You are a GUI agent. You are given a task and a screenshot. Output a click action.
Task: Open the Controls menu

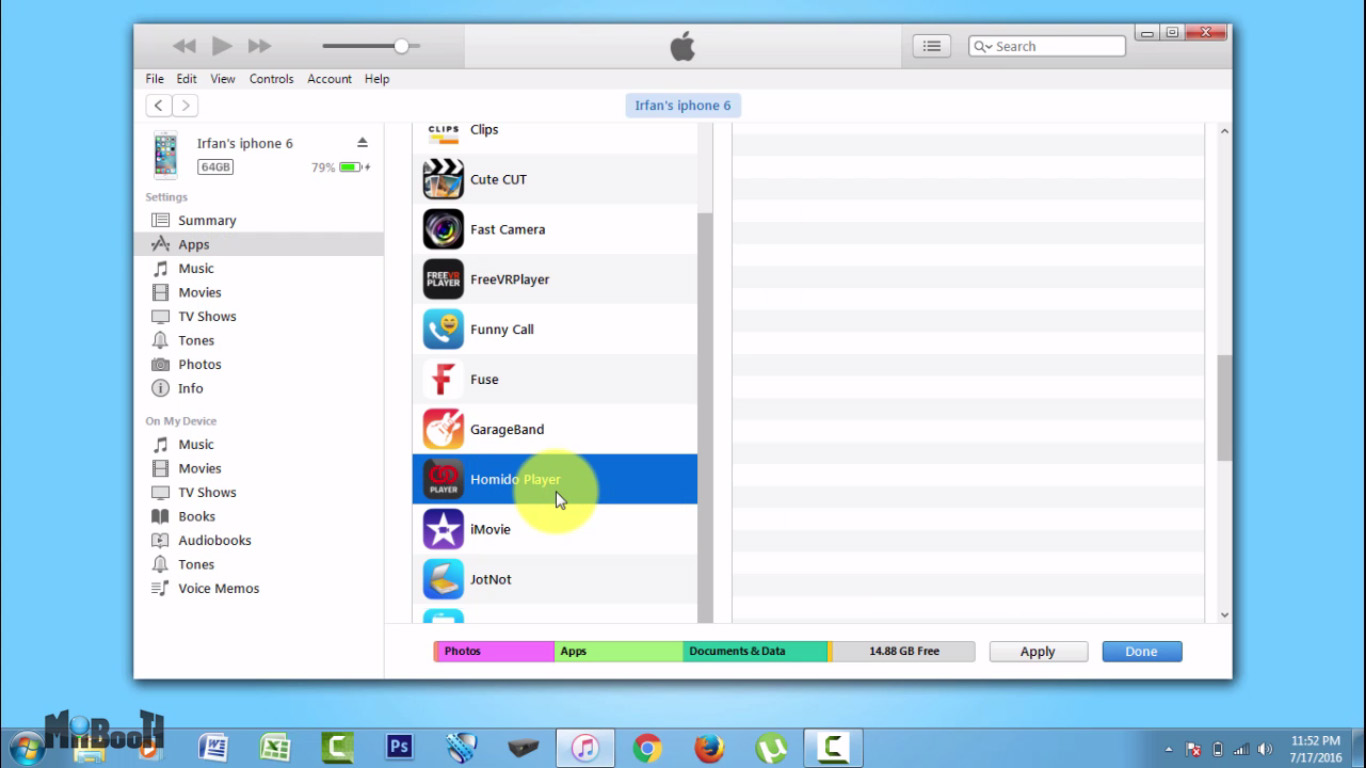pyautogui.click(x=272, y=79)
